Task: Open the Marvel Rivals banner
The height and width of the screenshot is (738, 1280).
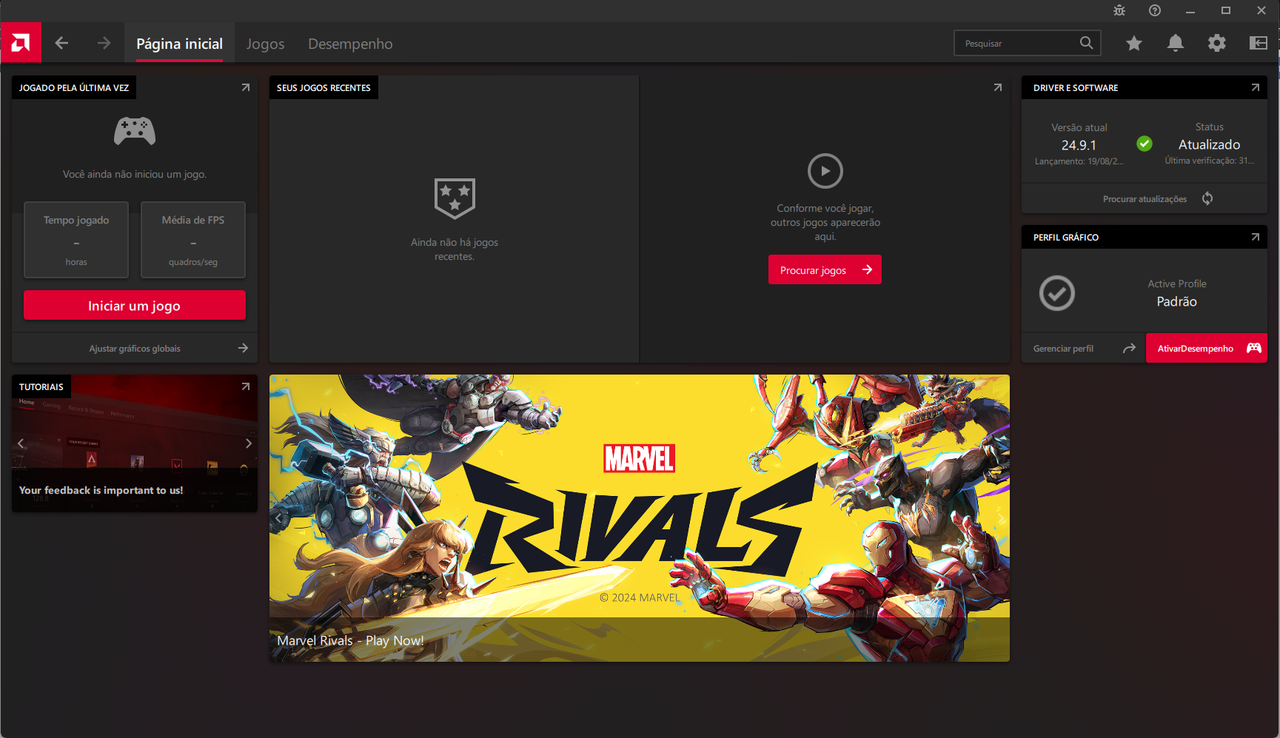Action: 639,518
